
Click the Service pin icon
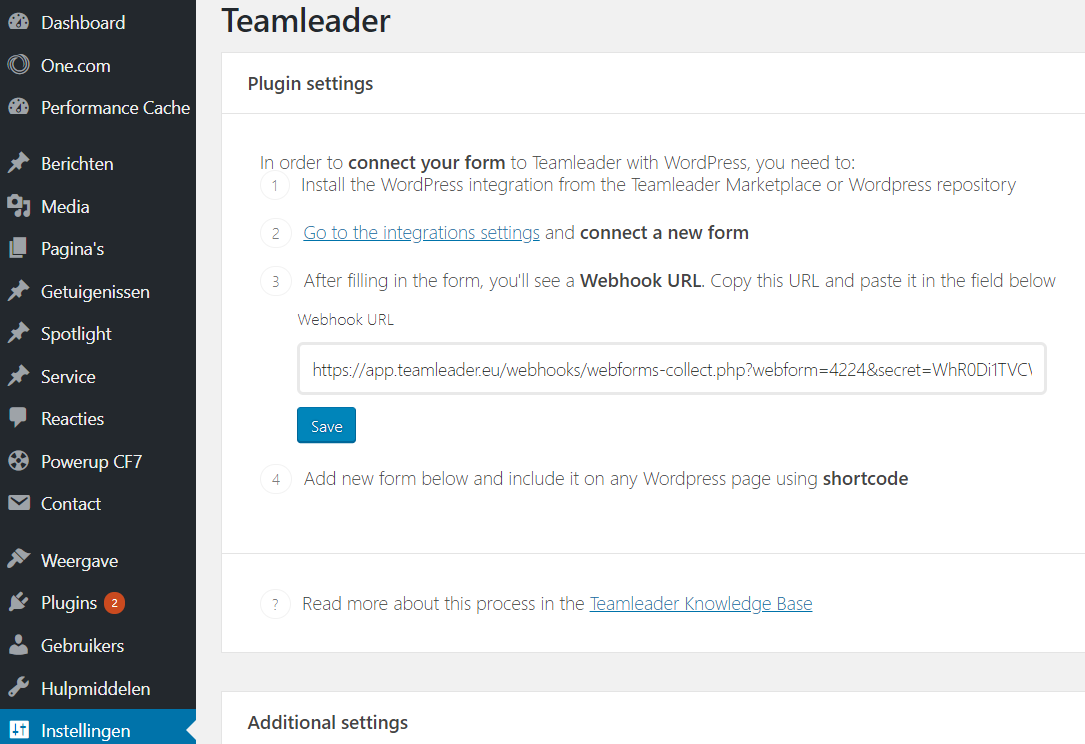(x=19, y=376)
